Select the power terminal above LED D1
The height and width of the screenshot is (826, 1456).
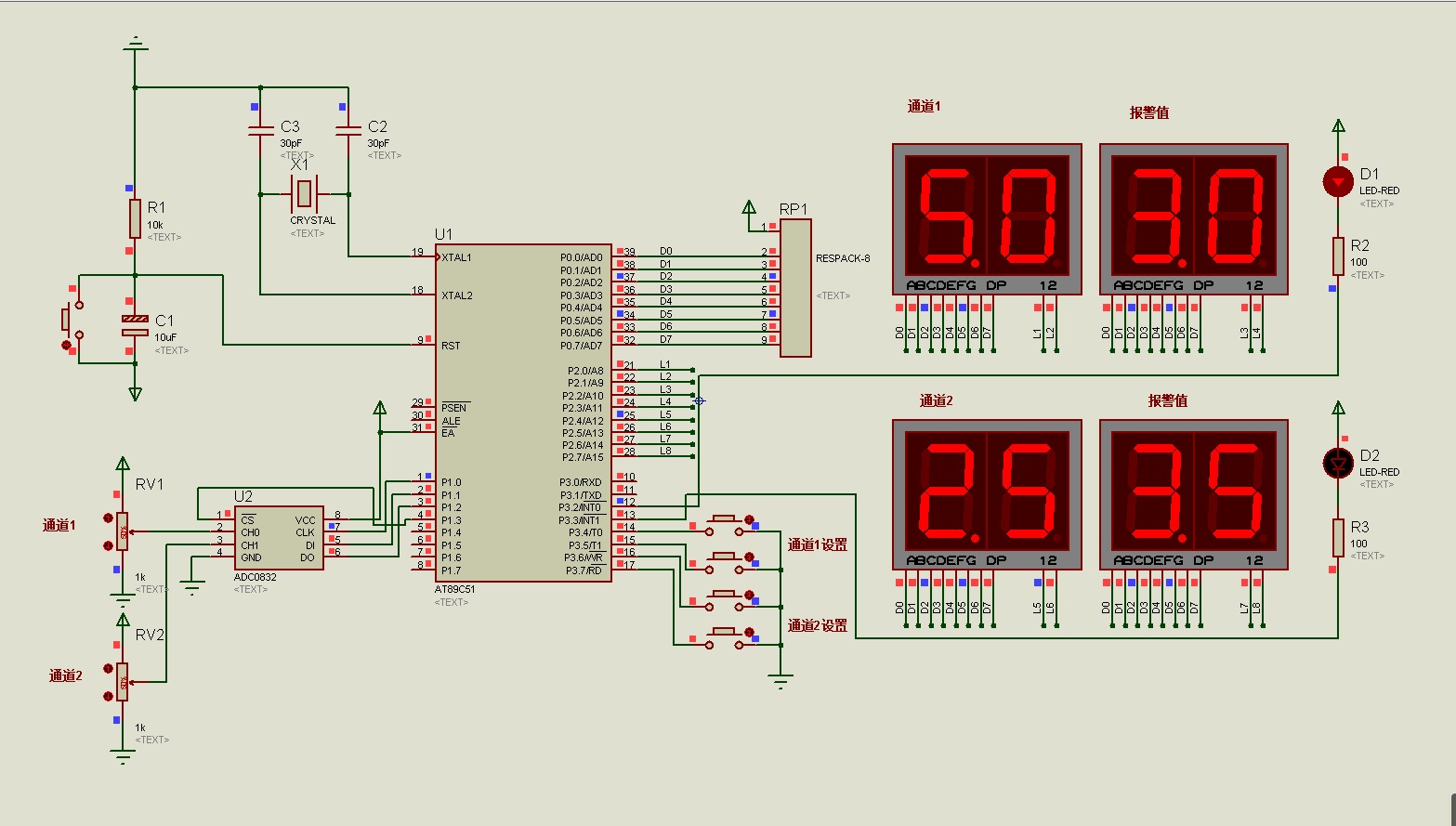pos(1338,126)
